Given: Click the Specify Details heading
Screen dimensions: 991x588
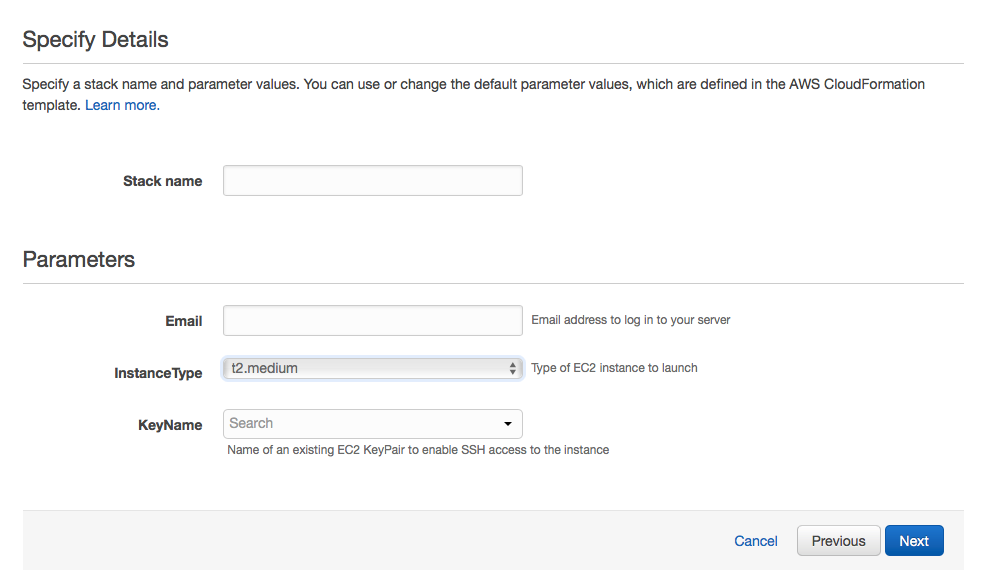Looking at the screenshot, I should point(95,39).
